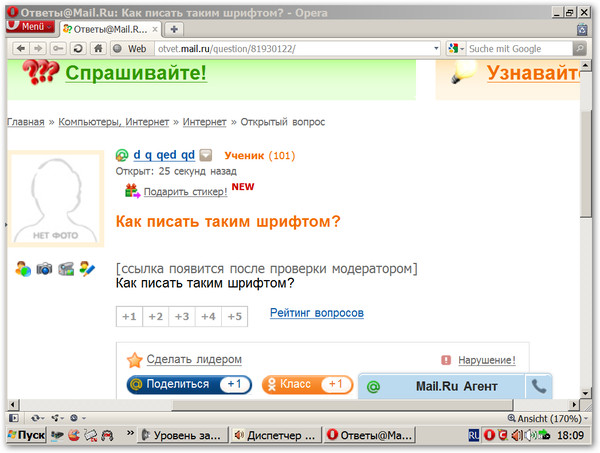Click the search magnifier button
This screenshot has width=600, height=453.
point(580,49)
